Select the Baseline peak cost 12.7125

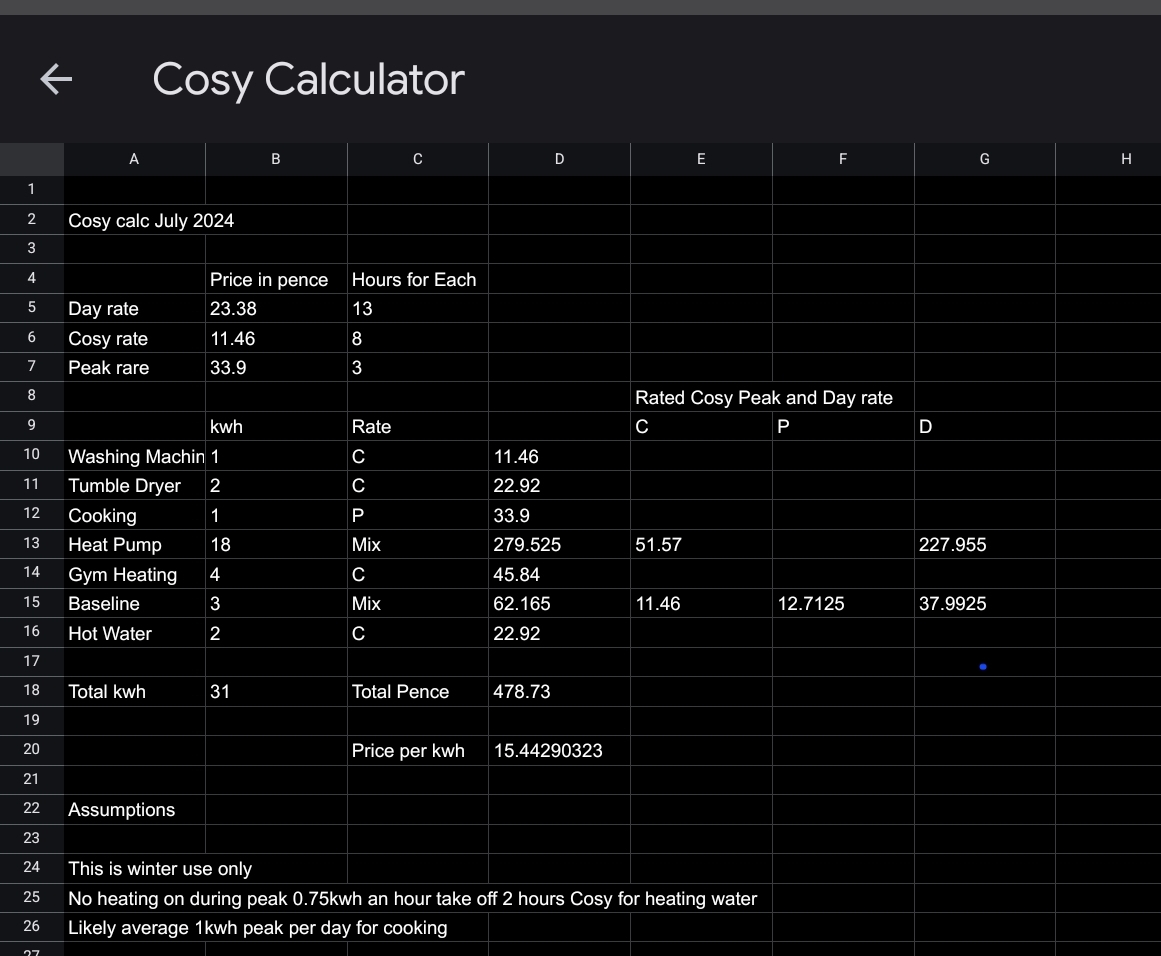click(843, 604)
